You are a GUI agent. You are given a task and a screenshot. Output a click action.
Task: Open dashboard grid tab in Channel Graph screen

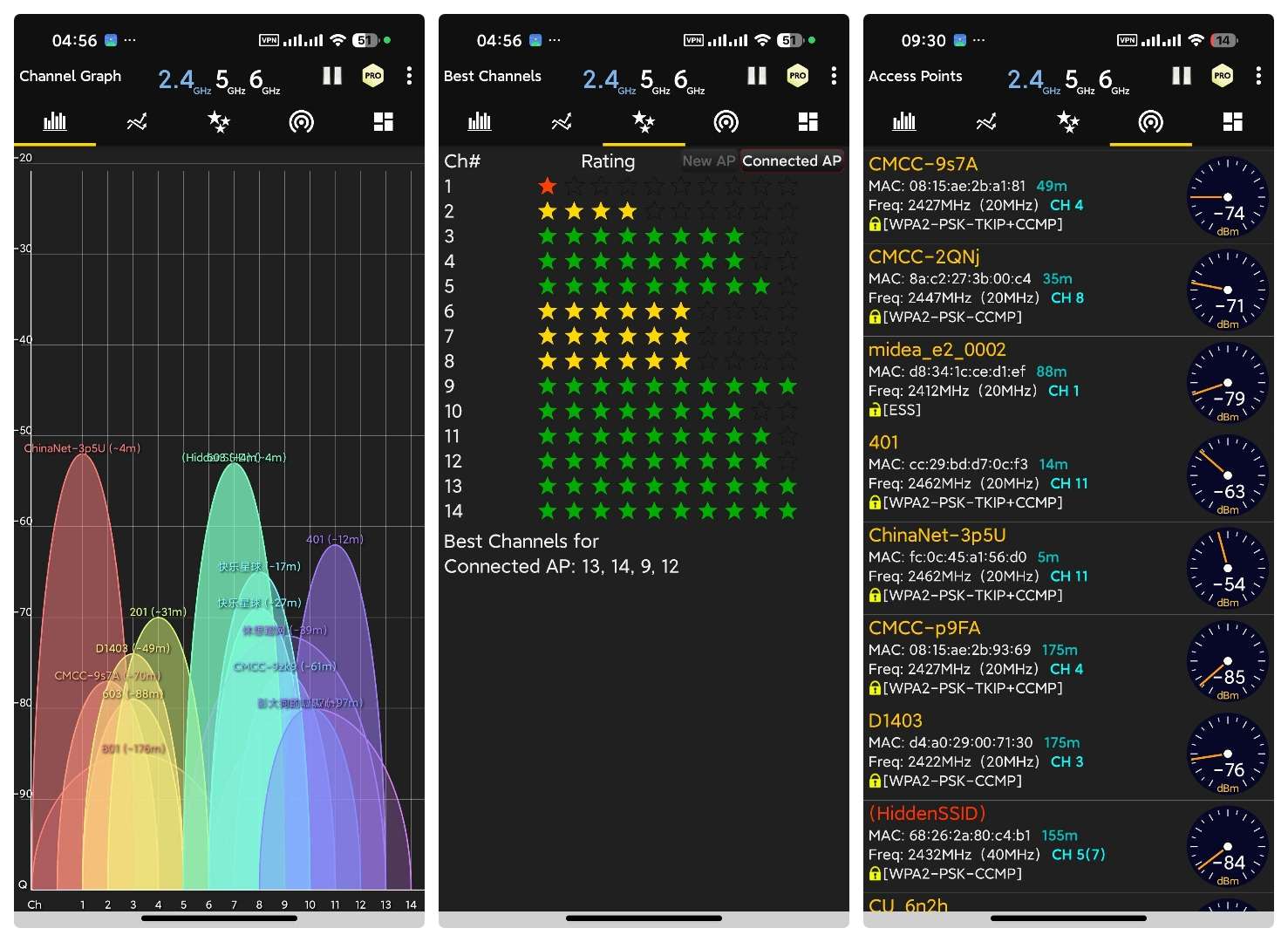(x=384, y=121)
